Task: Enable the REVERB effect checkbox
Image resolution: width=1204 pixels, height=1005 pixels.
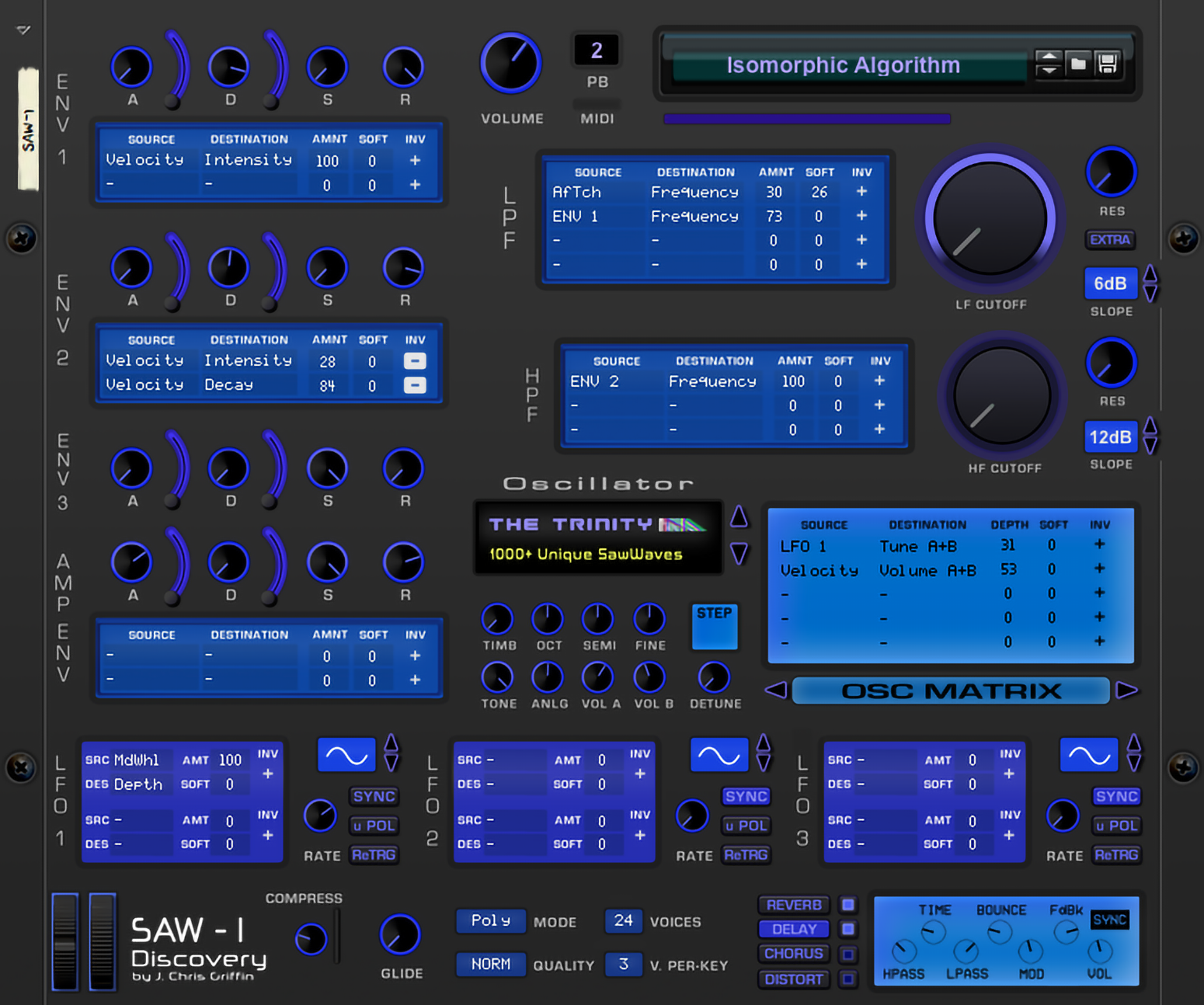Action: point(848,905)
